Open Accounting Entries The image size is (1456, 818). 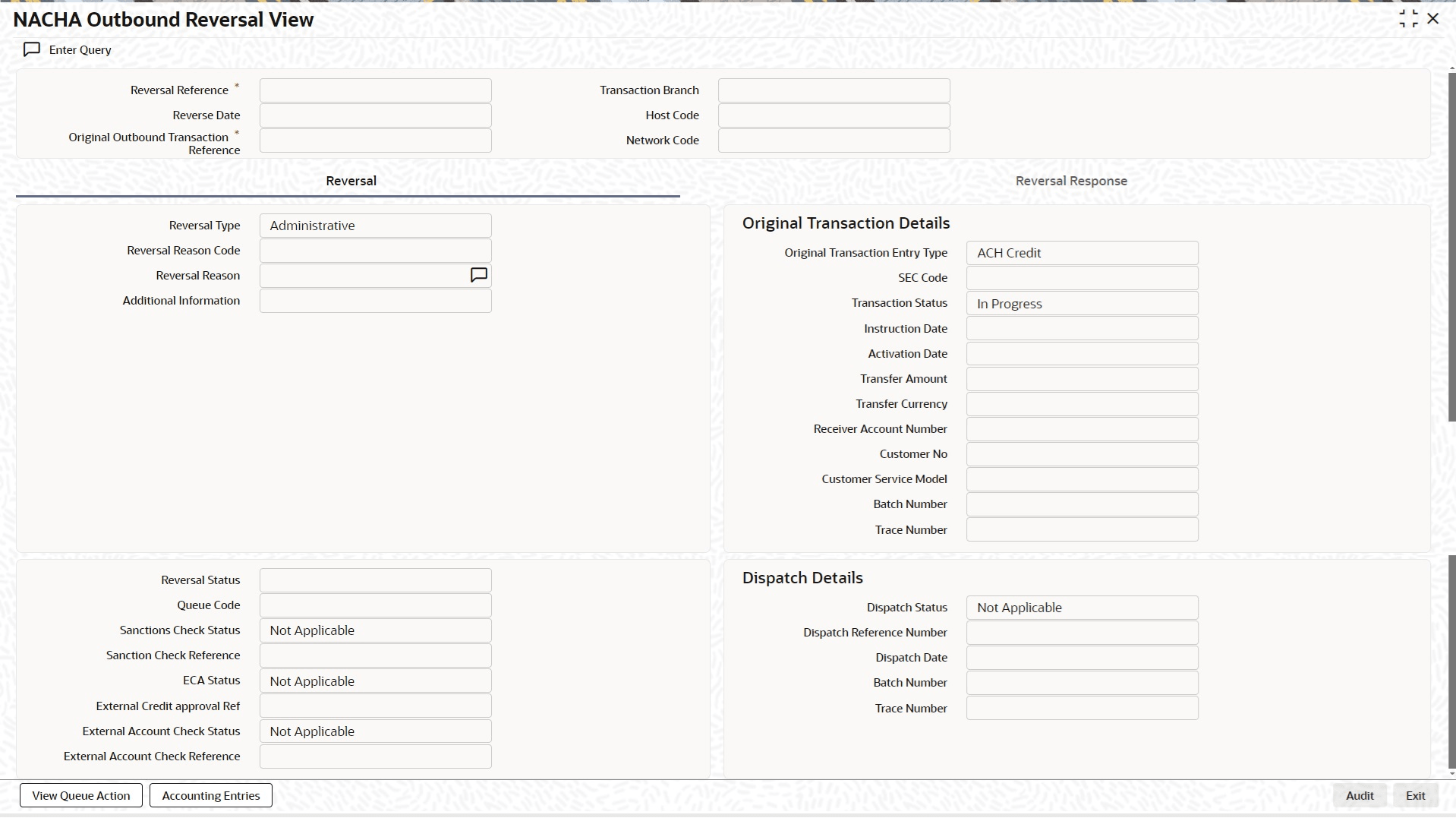[211, 795]
